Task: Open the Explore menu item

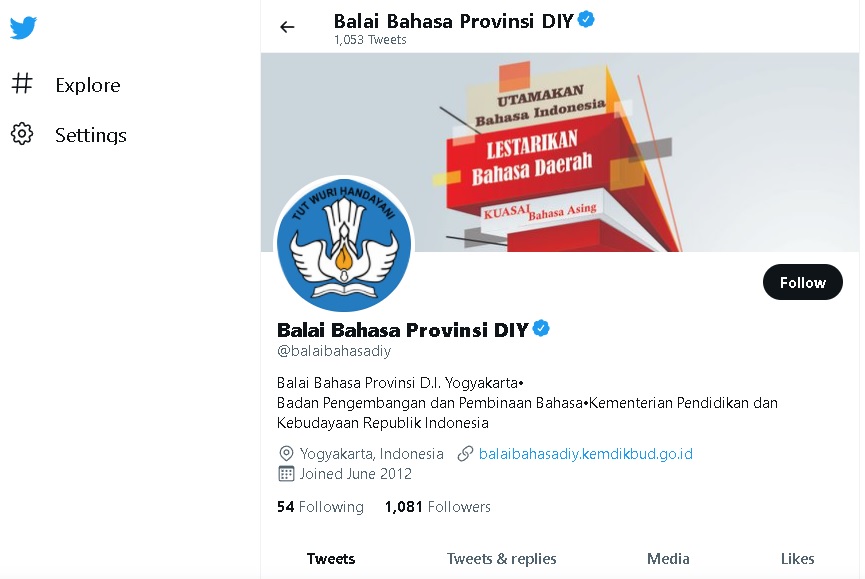Action: (x=88, y=85)
